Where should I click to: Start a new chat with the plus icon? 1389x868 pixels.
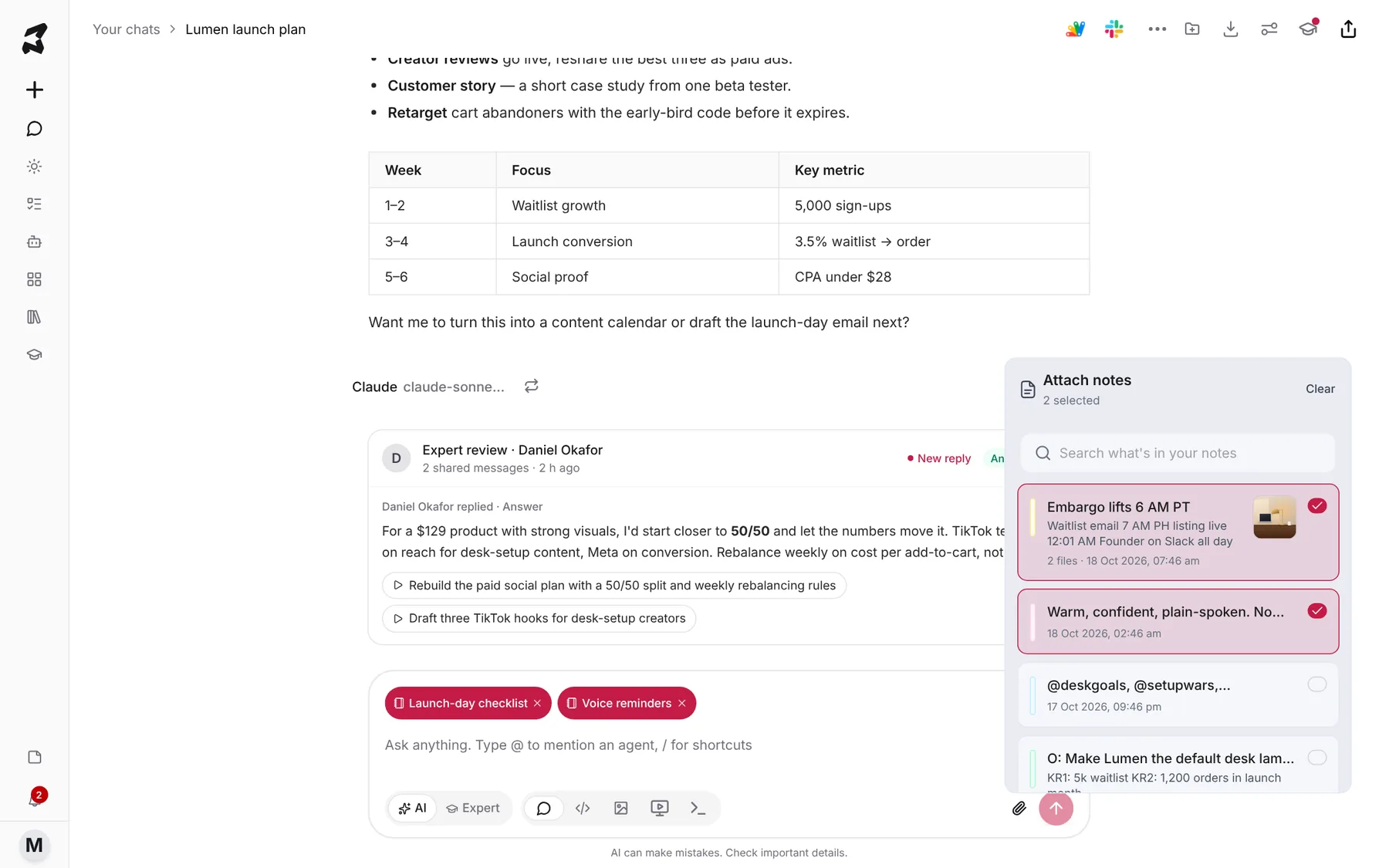point(34,90)
